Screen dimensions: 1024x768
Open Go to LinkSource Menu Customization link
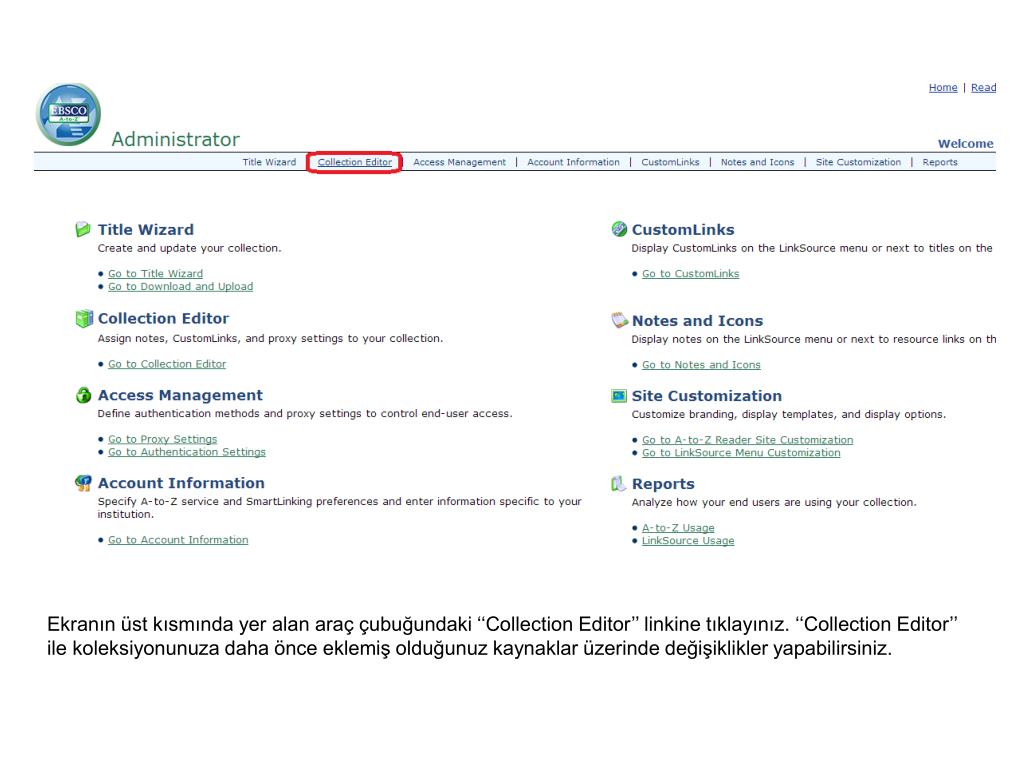741,453
